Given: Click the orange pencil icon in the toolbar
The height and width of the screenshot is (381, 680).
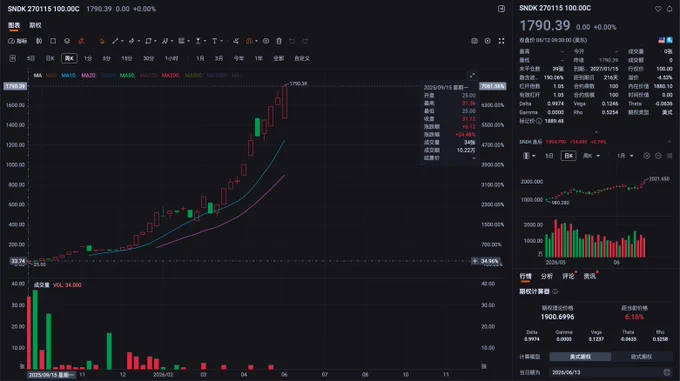Looking at the screenshot, I should coord(81,41).
